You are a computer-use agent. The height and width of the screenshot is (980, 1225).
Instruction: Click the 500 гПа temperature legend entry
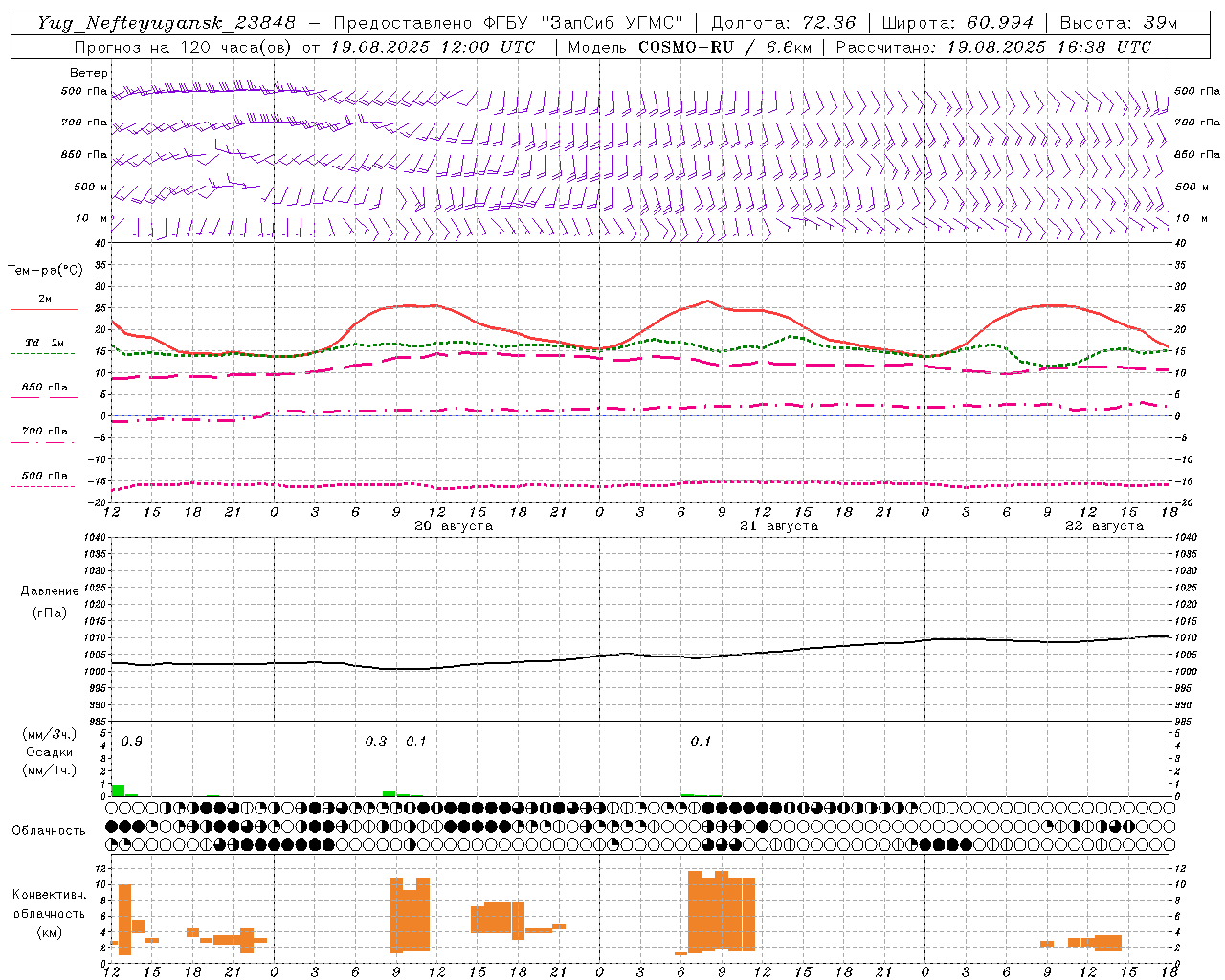[45, 476]
